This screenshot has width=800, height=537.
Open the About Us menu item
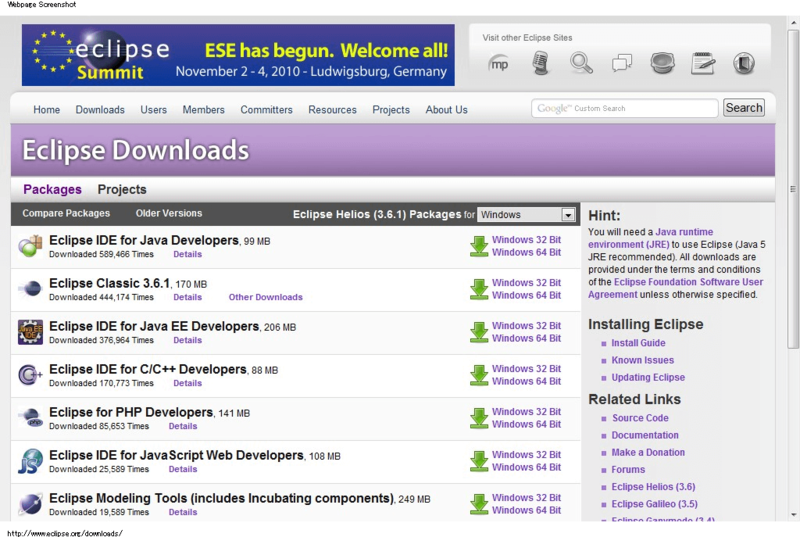coord(446,110)
